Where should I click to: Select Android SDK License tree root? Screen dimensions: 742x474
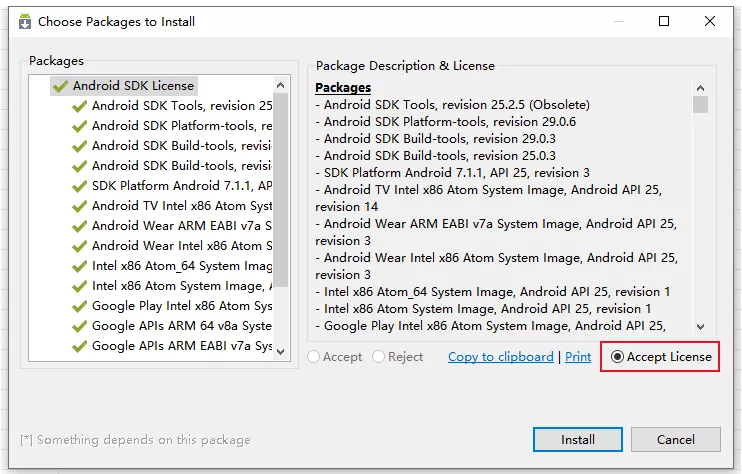(133, 86)
